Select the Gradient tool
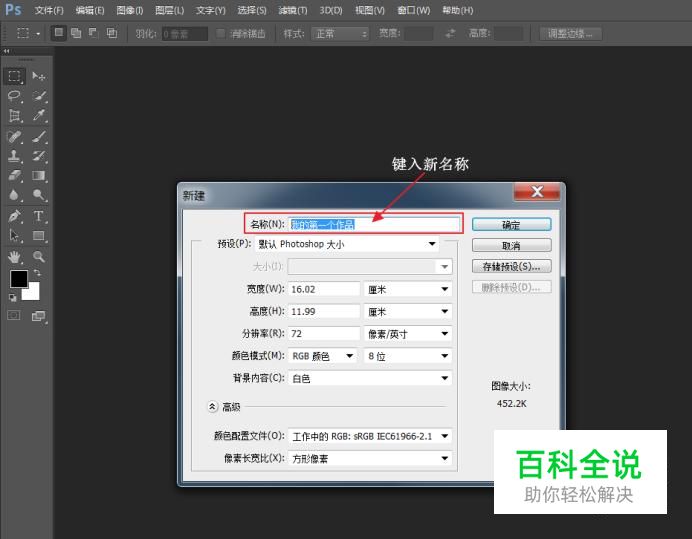The height and width of the screenshot is (539, 692). (x=39, y=175)
